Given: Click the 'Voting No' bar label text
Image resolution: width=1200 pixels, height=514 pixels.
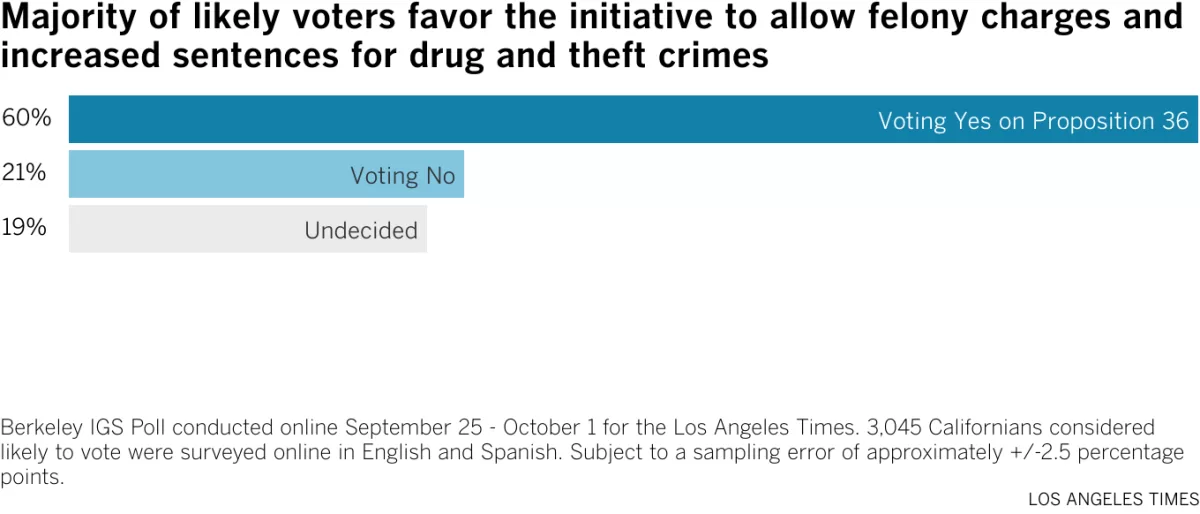Looking at the screenshot, I should [403, 176].
